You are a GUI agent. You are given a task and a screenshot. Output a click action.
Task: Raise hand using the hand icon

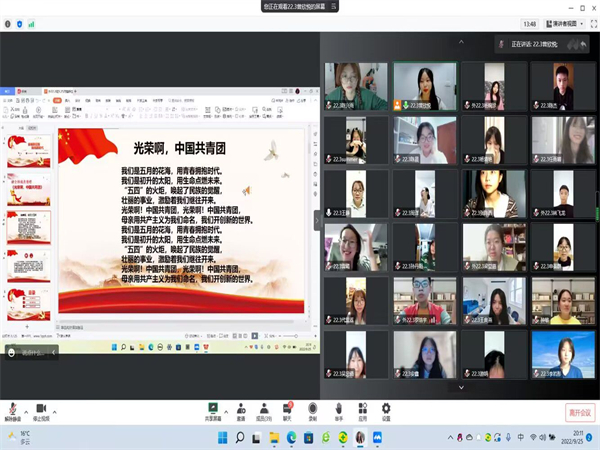(337, 408)
